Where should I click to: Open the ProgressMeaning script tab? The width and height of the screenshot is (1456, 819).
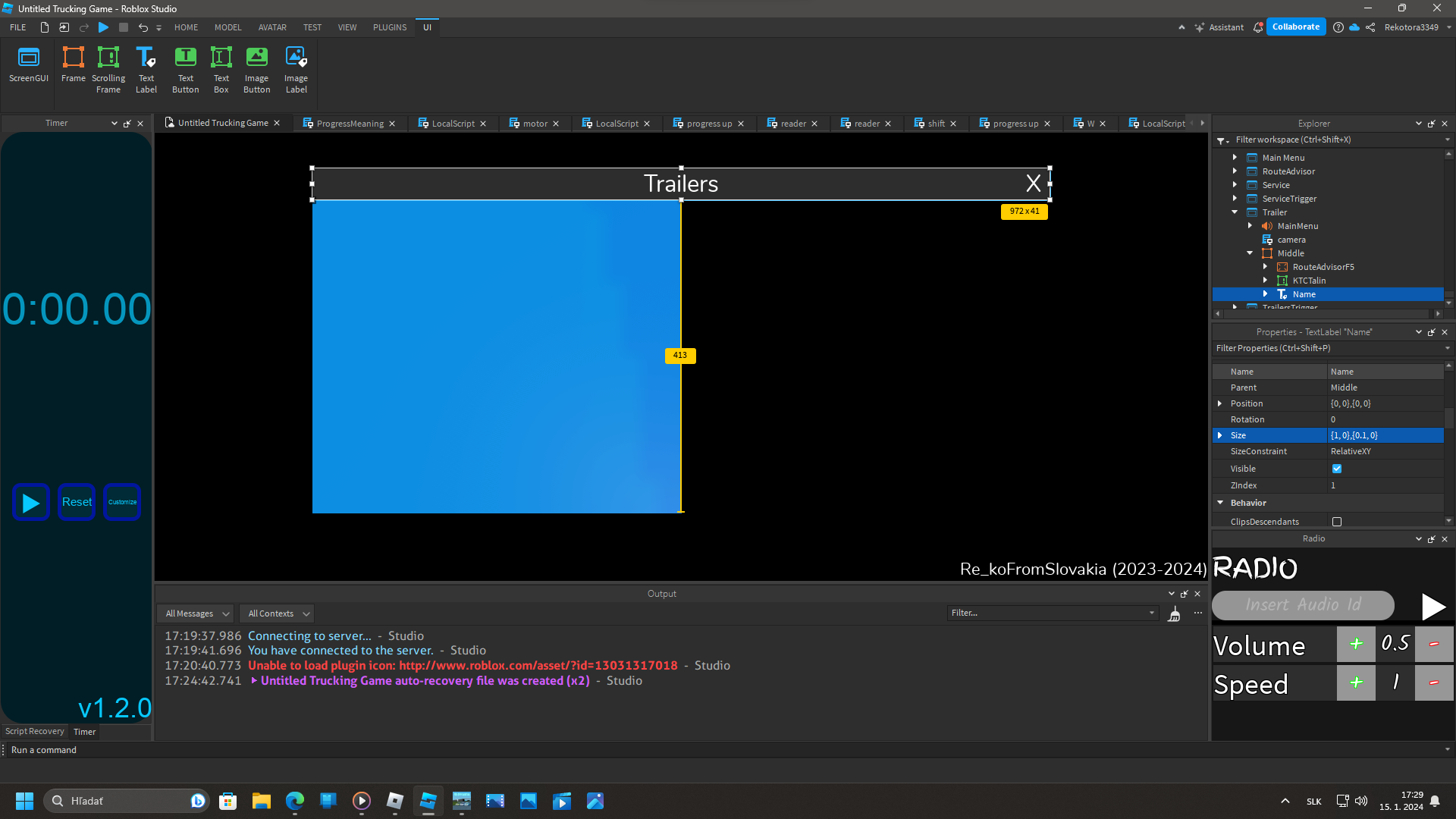tap(350, 123)
